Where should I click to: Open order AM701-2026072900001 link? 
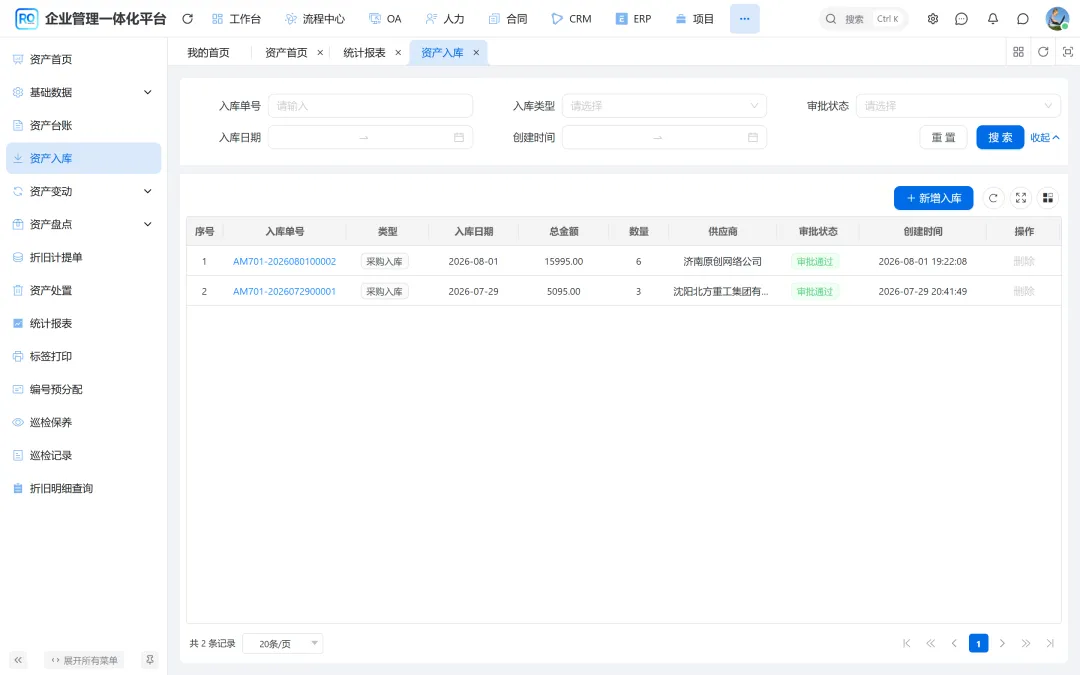[x=284, y=291]
